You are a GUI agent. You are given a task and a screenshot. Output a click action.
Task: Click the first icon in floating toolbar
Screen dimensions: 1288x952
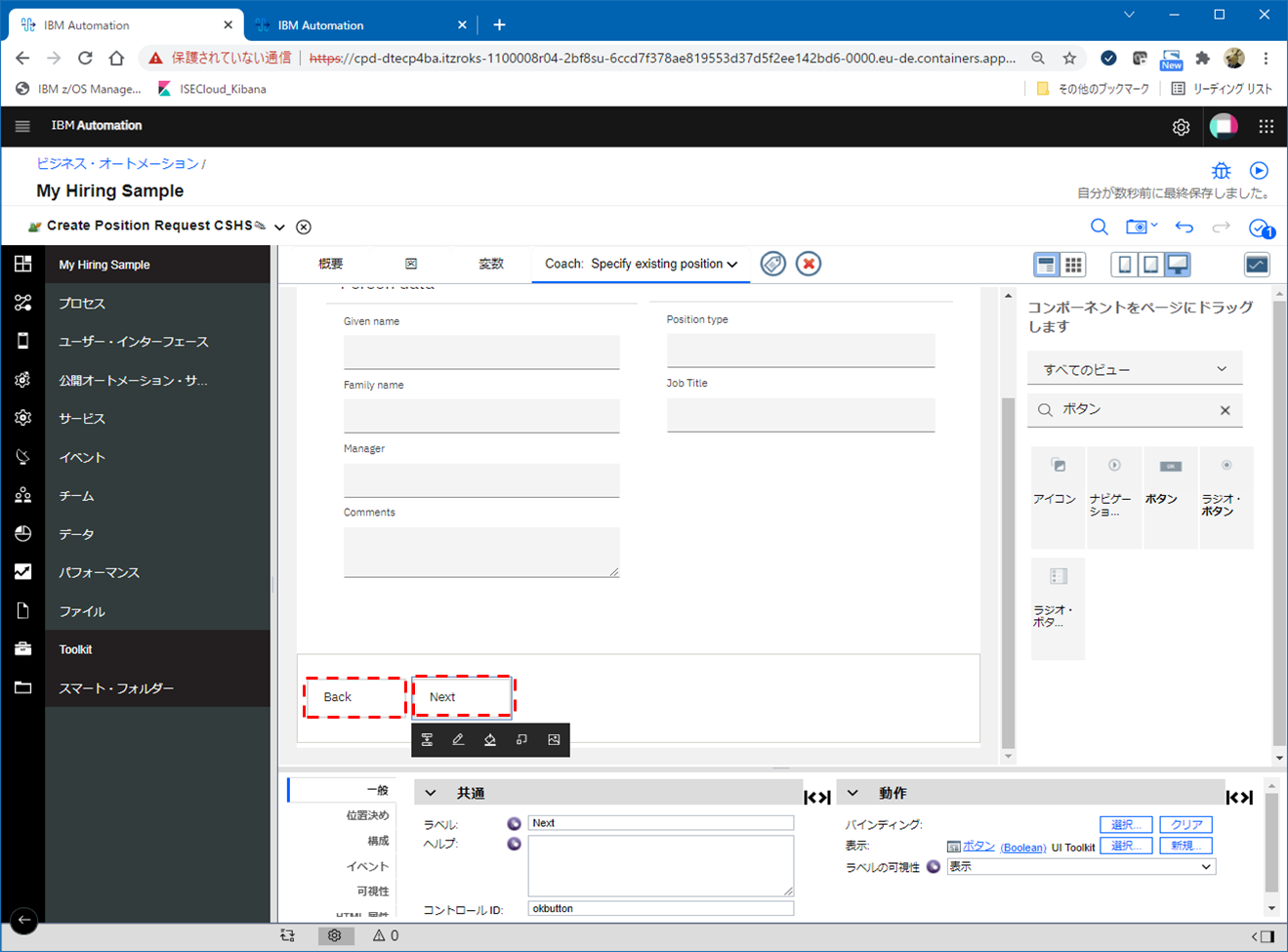tap(427, 740)
